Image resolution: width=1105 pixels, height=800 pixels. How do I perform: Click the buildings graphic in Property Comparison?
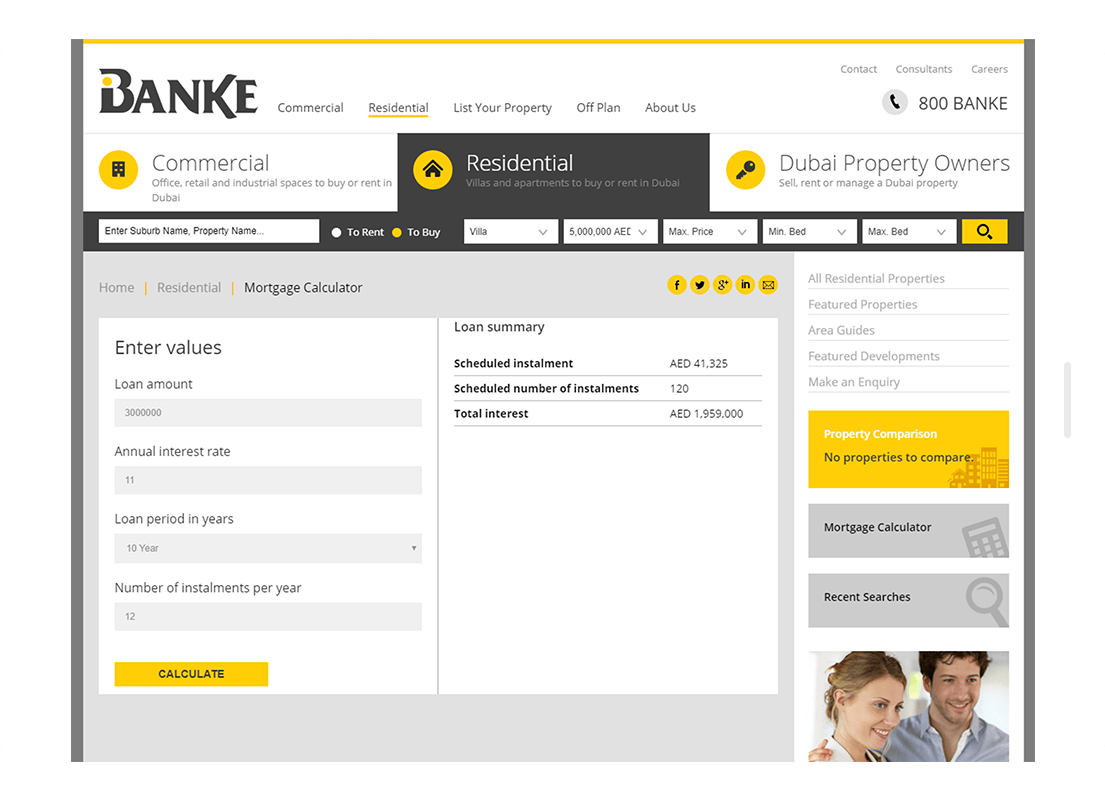pos(979,467)
